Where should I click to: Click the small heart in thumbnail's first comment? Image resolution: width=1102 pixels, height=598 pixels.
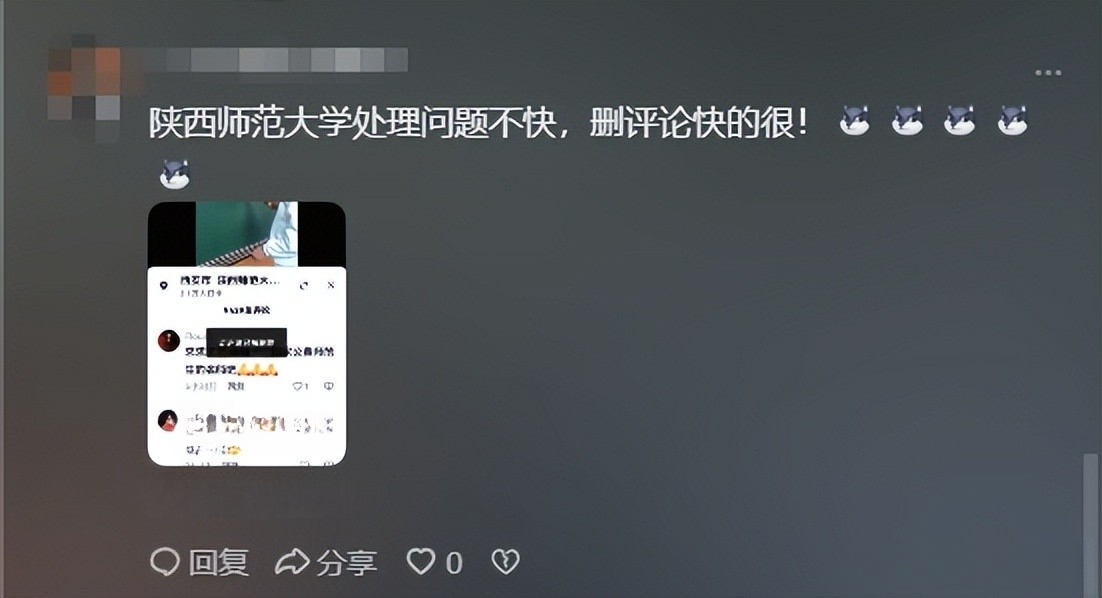tap(297, 386)
